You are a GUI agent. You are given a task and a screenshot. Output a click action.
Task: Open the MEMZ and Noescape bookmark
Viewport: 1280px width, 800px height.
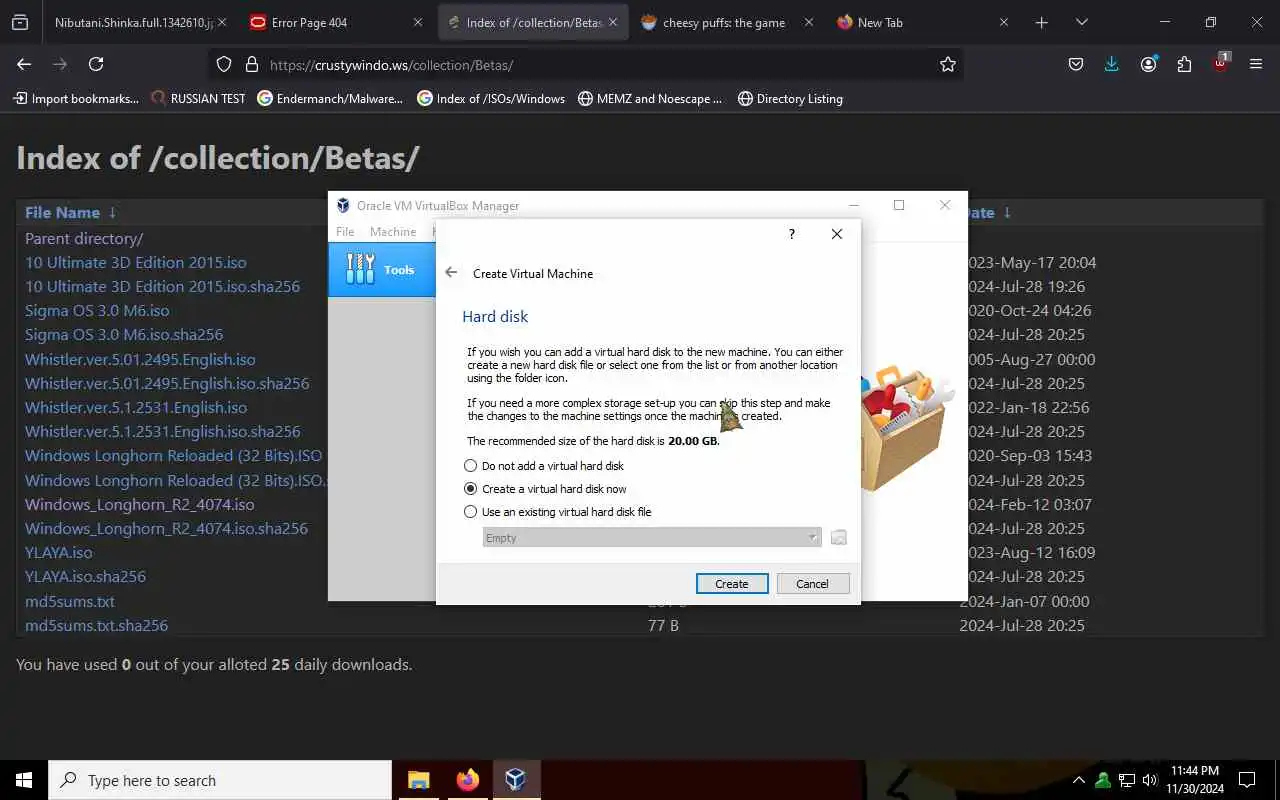(650, 98)
